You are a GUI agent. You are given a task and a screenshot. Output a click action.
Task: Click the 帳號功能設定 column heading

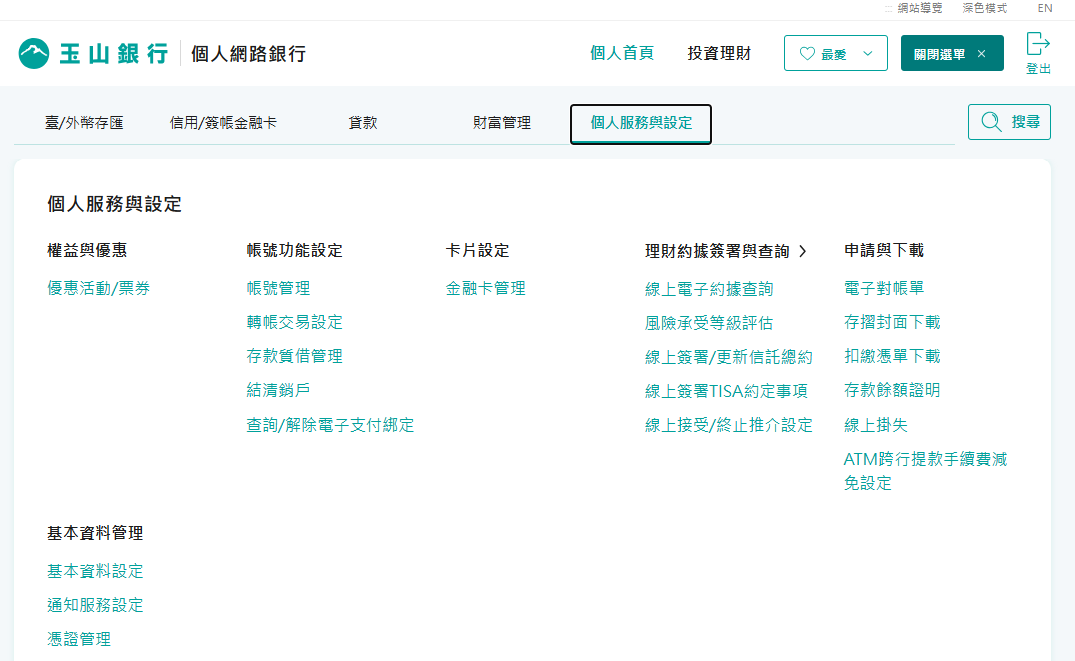(x=294, y=250)
